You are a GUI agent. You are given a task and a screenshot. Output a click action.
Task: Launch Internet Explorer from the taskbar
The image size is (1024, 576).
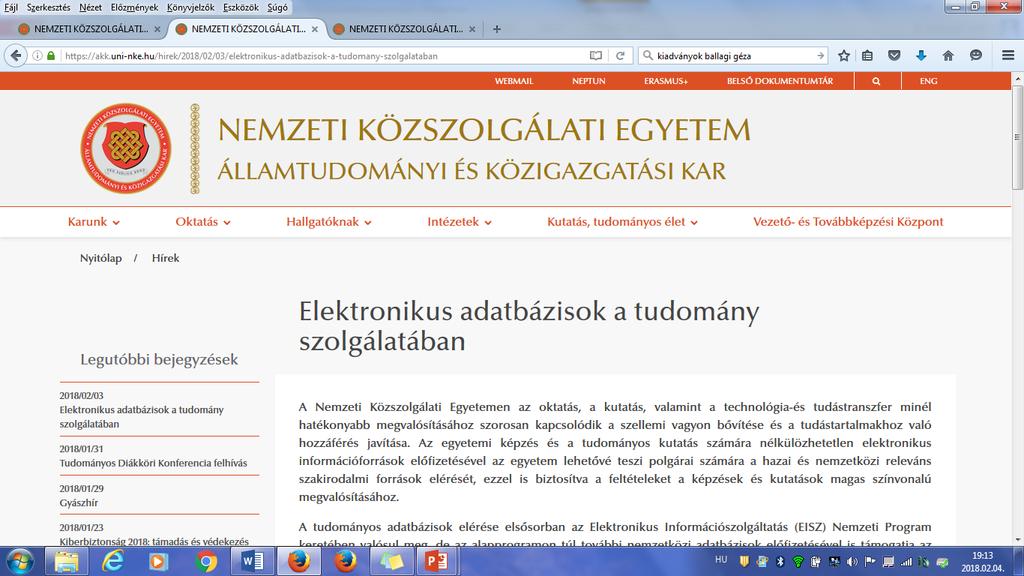pos(113,562)
